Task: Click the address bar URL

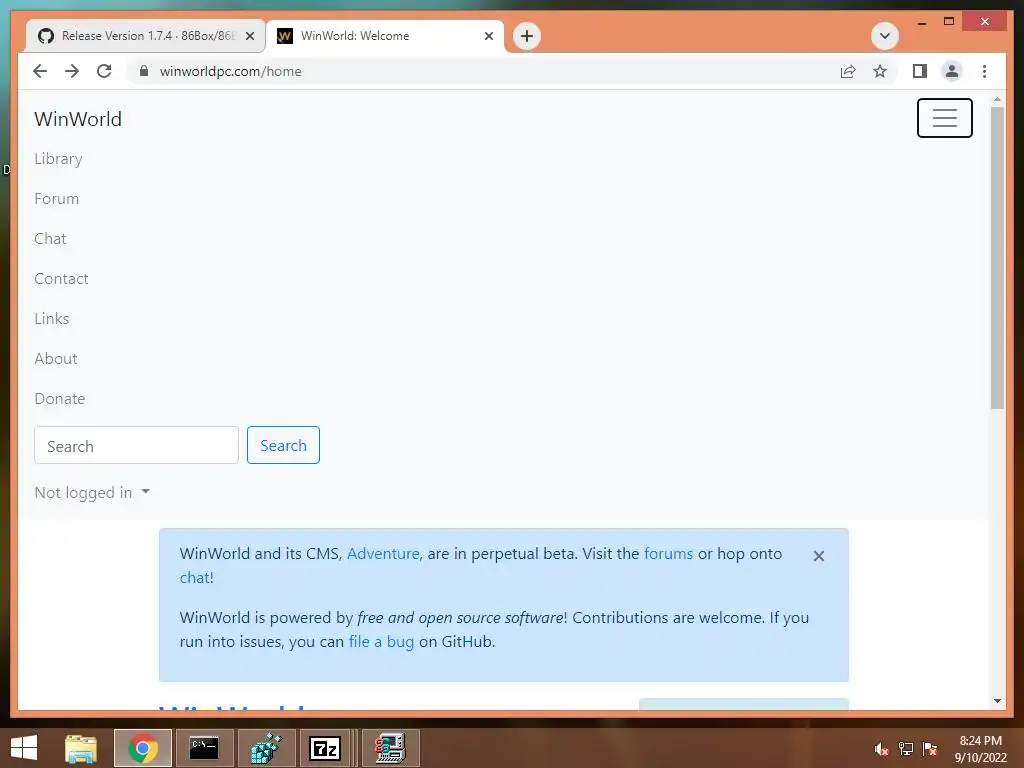Action: click(231, 71)
